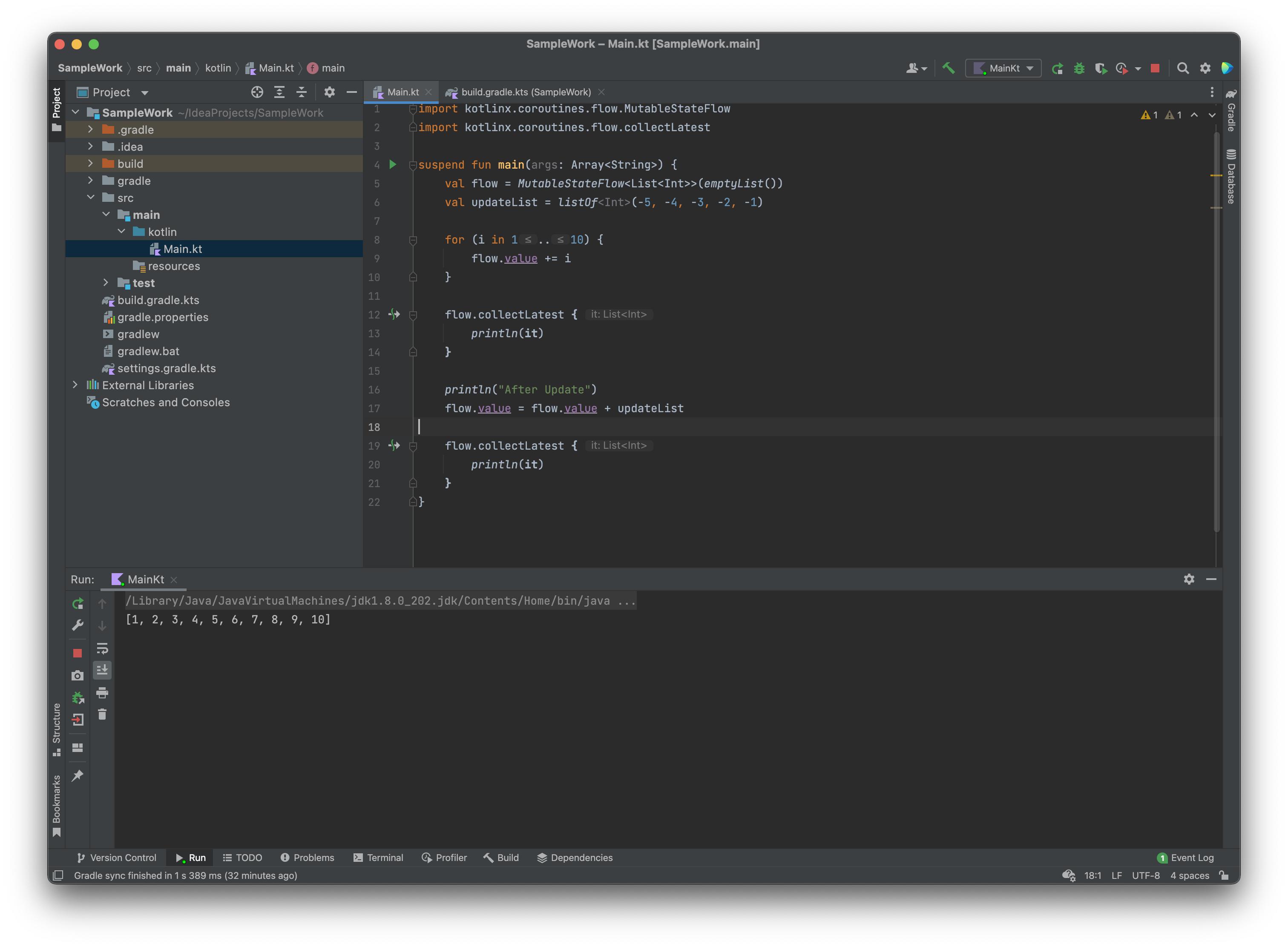Viewport: 1288px width, 947px height.
Task: Toggle read-only lock icon in status bar
Action: point(1224,875)
